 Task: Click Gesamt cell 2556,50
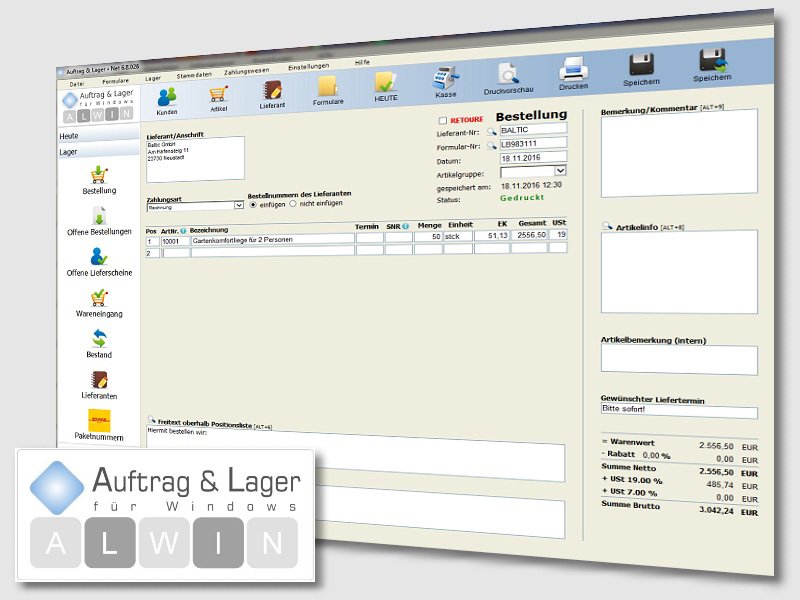pyautogui.click(x=529, y=235)
